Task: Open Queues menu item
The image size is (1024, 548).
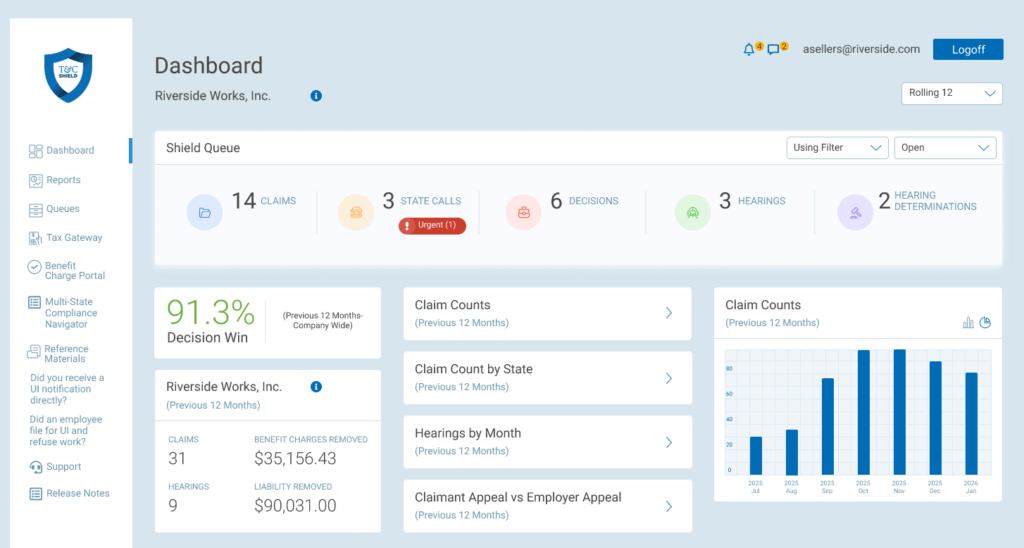Action: (63, 210)
